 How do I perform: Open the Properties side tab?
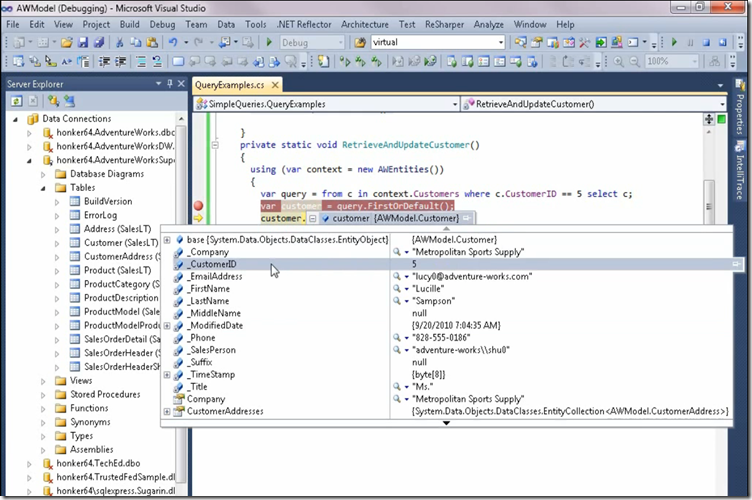tap(740, 108)
